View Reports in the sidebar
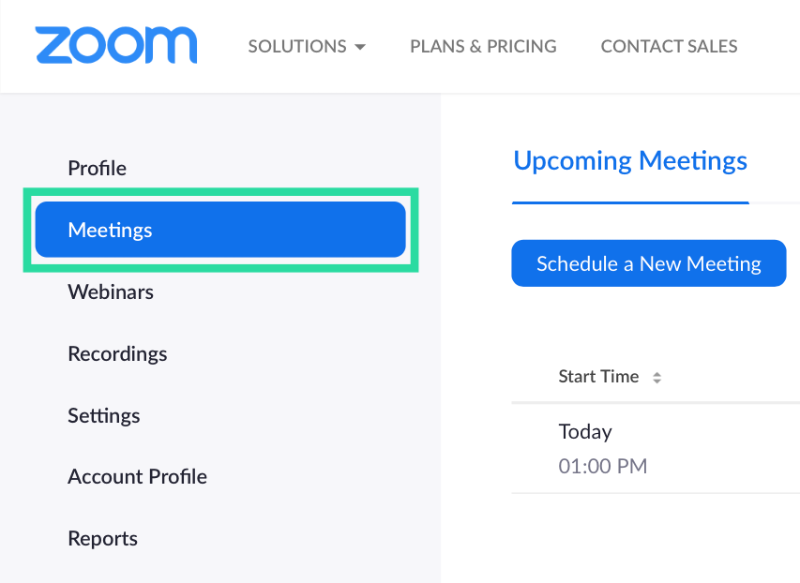The height and width of the screenshot is (583, 800). tap(102, 539)
